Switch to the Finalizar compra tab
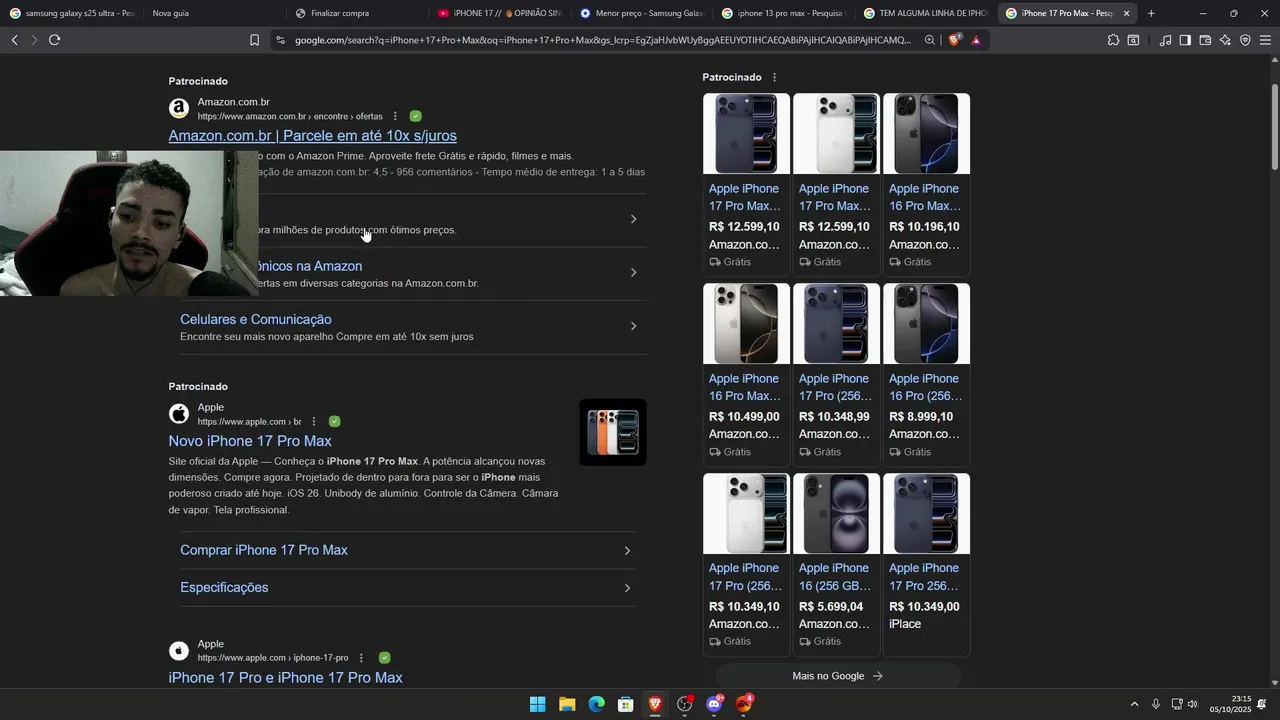Viewport: 1280px width, 720px height. [355, 13]
